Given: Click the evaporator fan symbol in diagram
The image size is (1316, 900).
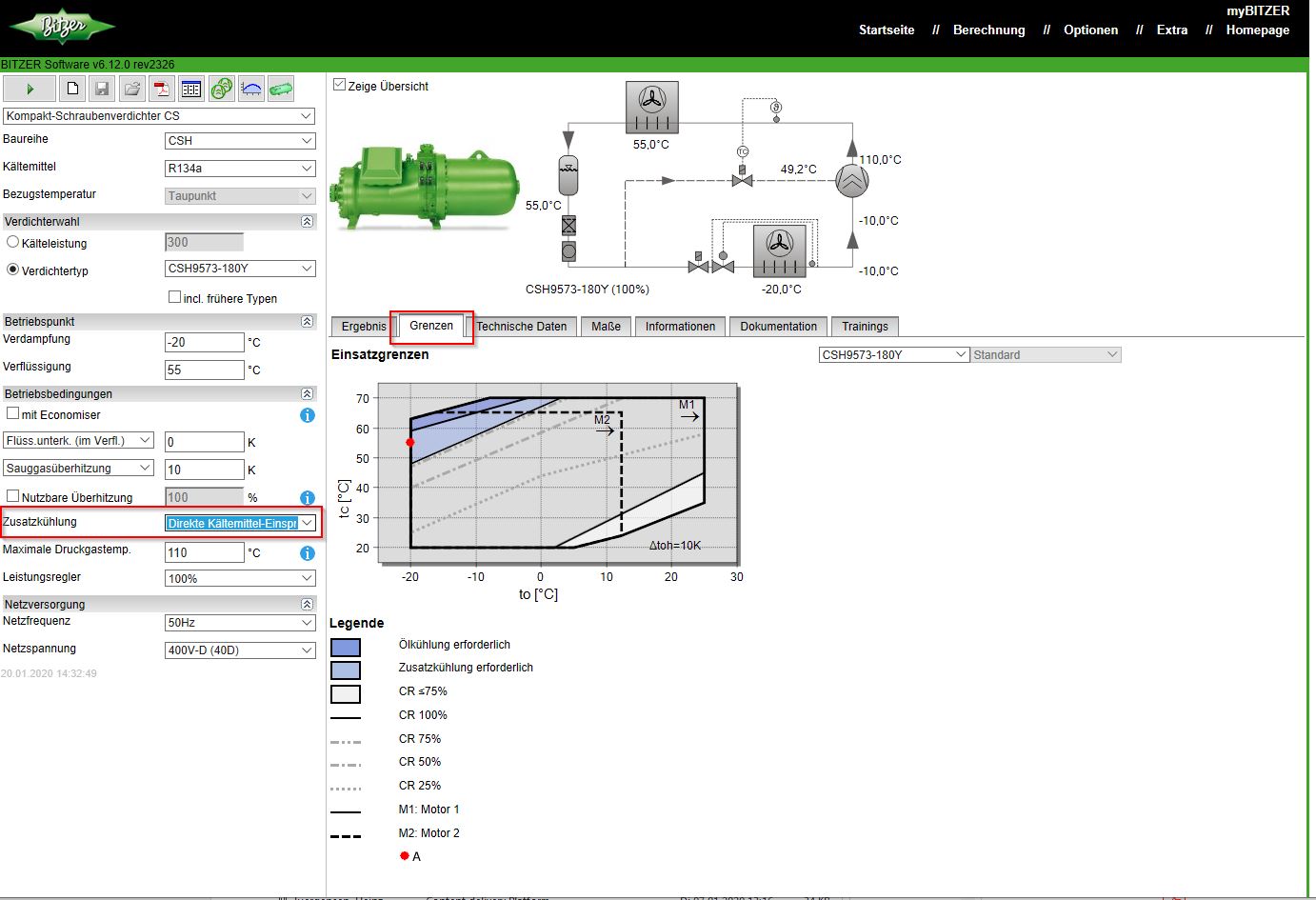Looking at the screenshot, I should (780, 250).
